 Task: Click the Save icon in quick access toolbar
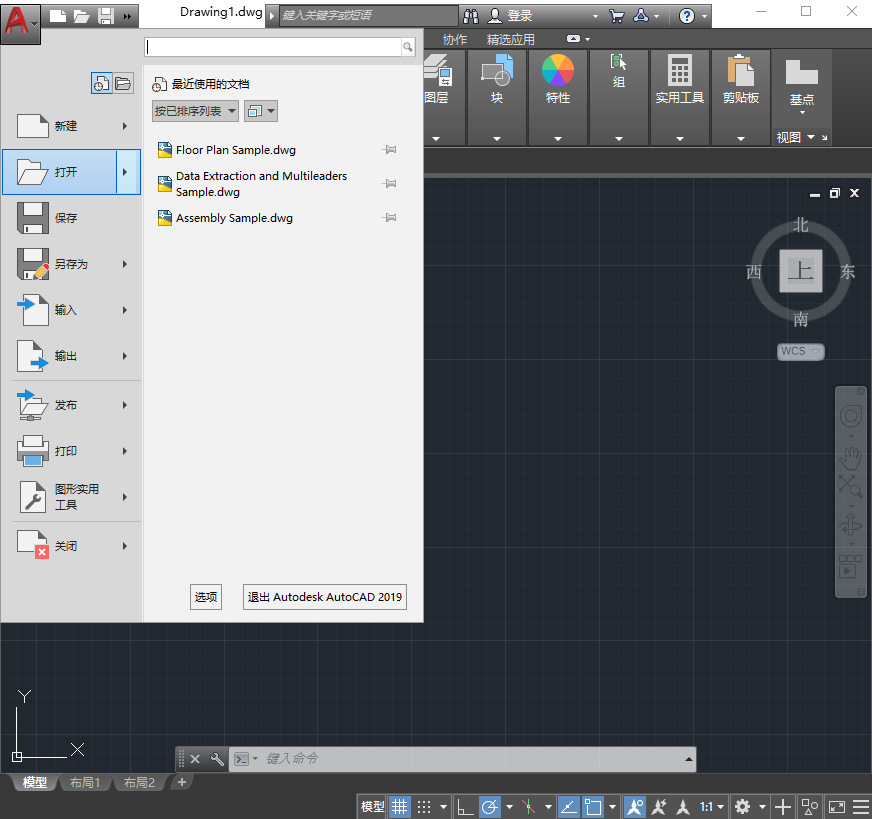[105, 16]
